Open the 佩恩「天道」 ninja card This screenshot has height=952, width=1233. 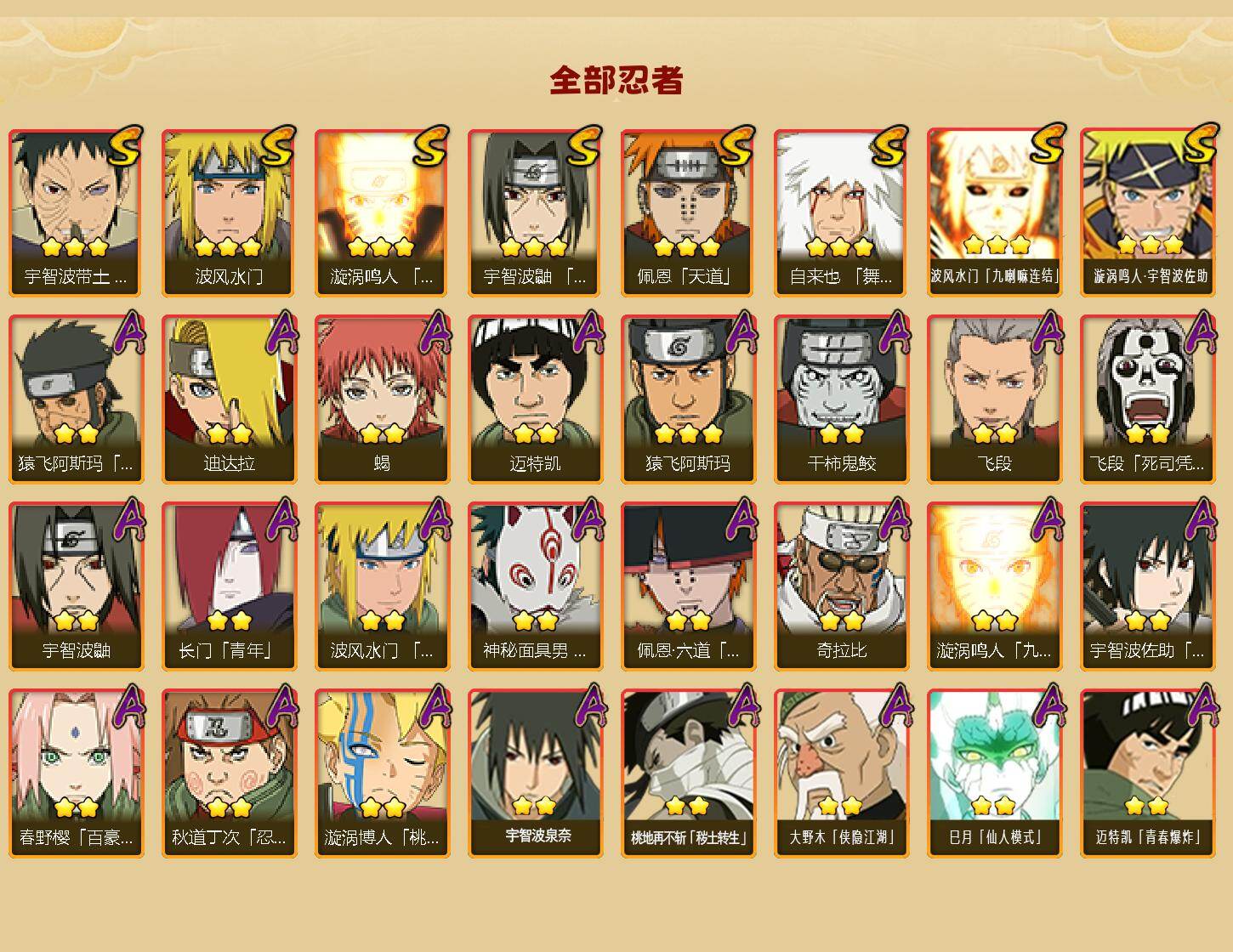(x=688, y=212)
